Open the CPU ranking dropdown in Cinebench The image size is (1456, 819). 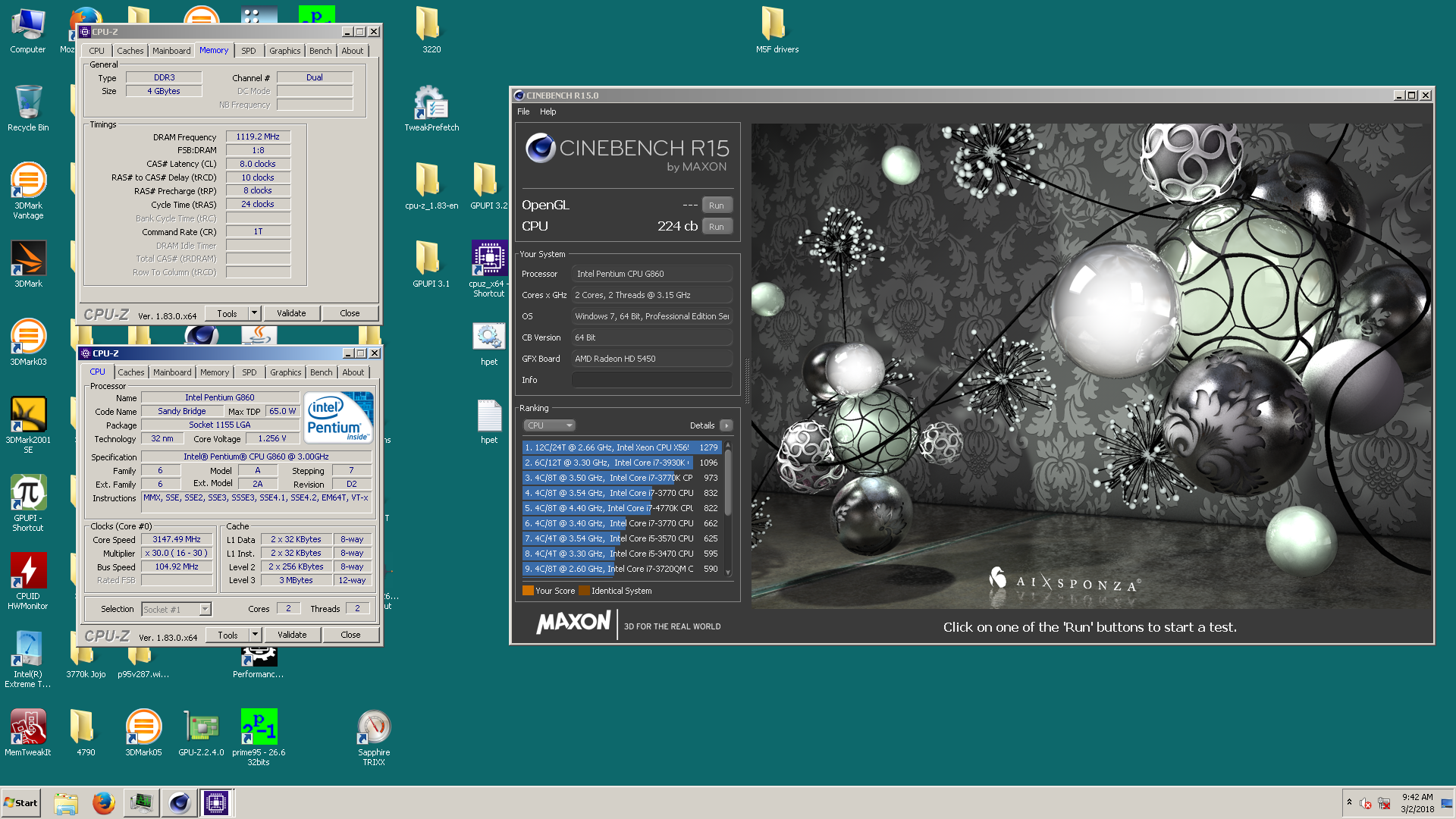pyautogui.click(x=549, y=425)
